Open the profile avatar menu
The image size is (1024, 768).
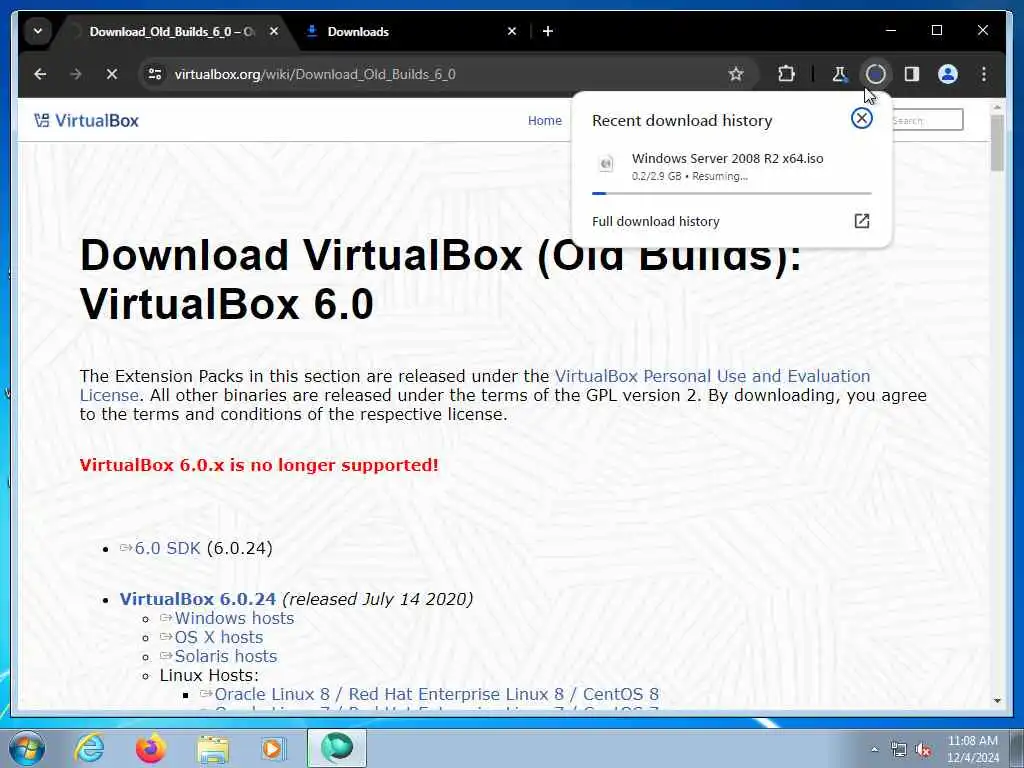coord(948,74)
